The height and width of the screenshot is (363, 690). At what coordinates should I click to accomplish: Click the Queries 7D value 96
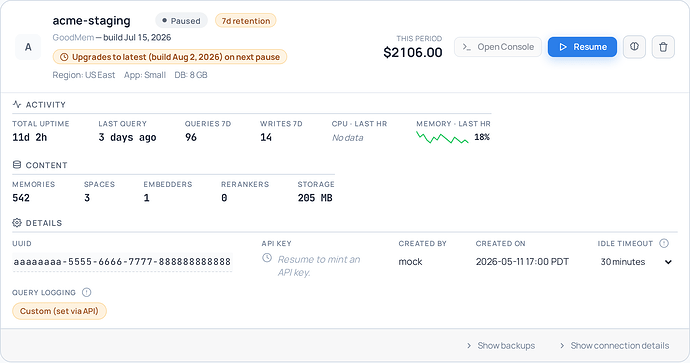pos(191,137)
